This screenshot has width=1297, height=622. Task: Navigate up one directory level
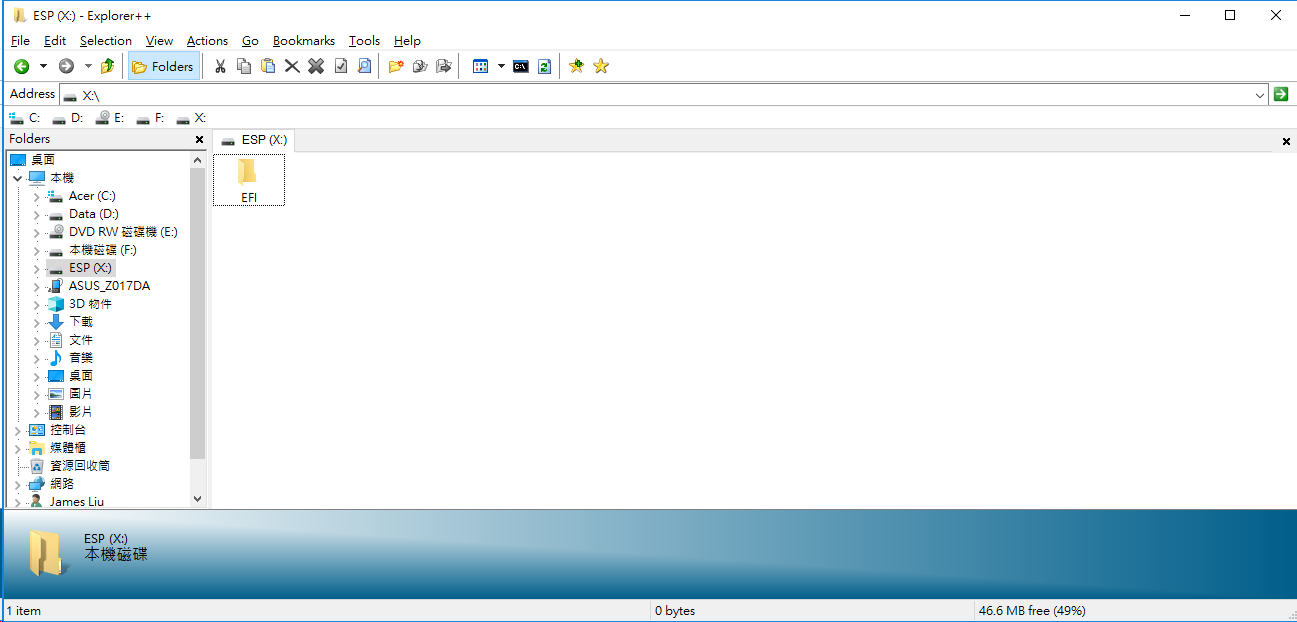(x=107, y=66)
